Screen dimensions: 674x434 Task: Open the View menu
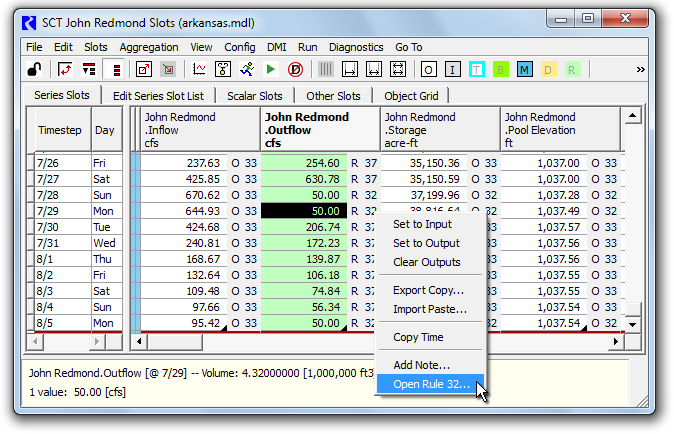201,47
